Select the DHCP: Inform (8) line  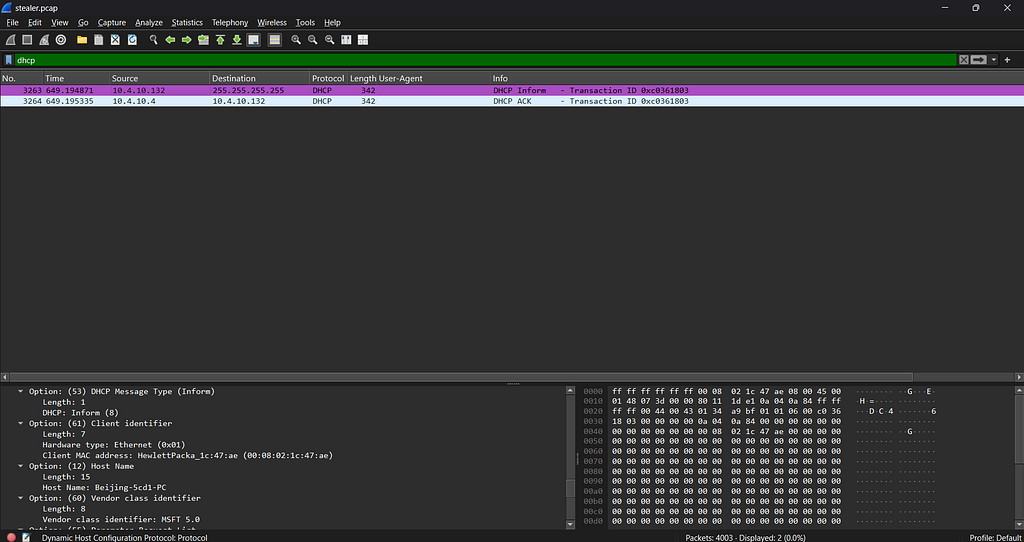(80, 413)
